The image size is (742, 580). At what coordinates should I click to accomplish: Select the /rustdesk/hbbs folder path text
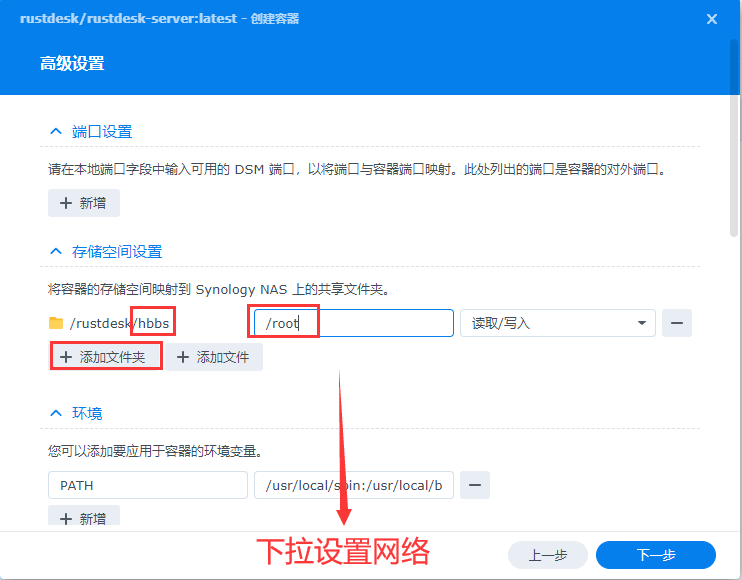coord(119,323)
